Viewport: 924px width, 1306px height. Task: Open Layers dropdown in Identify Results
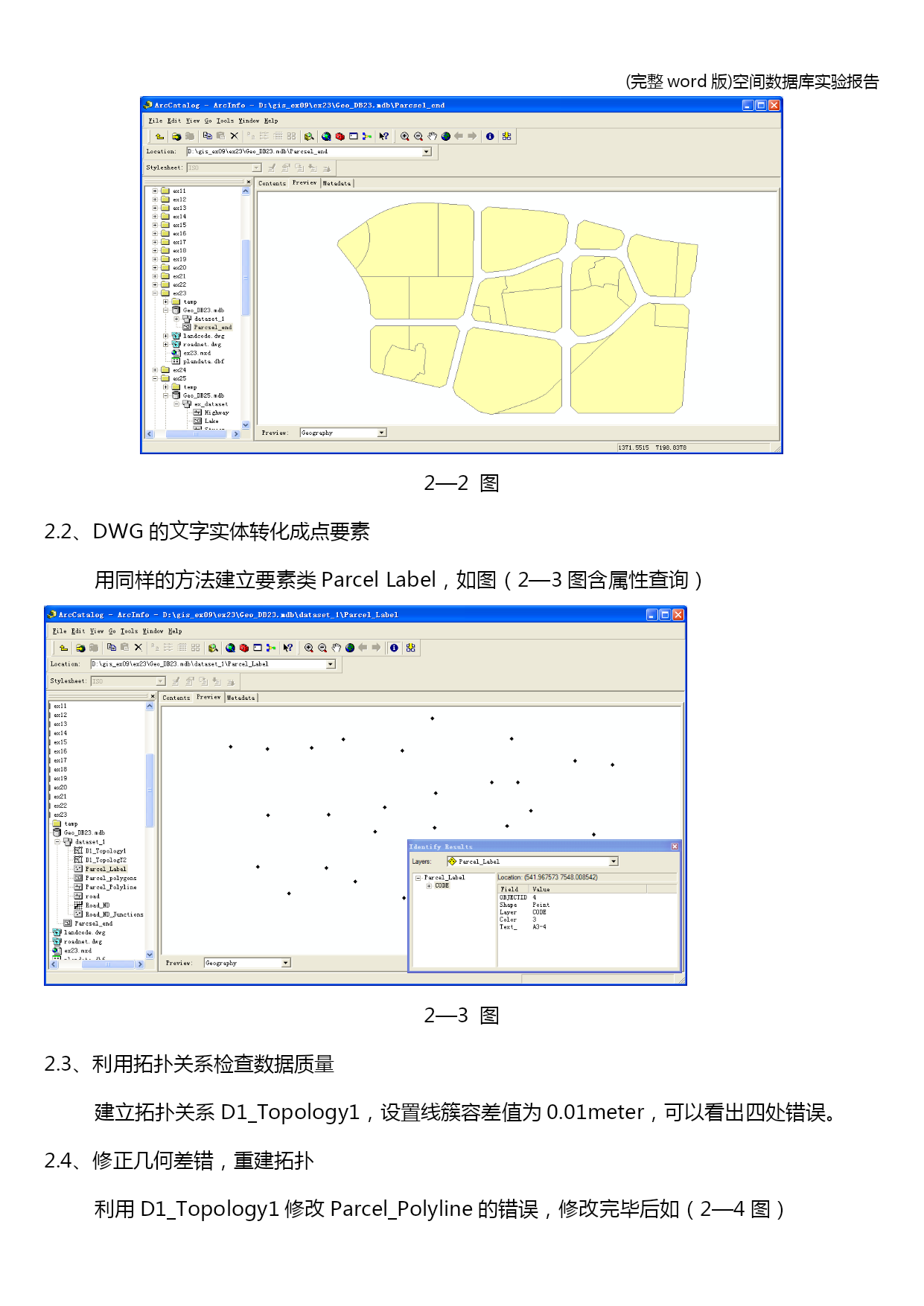[x=614, y=861]
